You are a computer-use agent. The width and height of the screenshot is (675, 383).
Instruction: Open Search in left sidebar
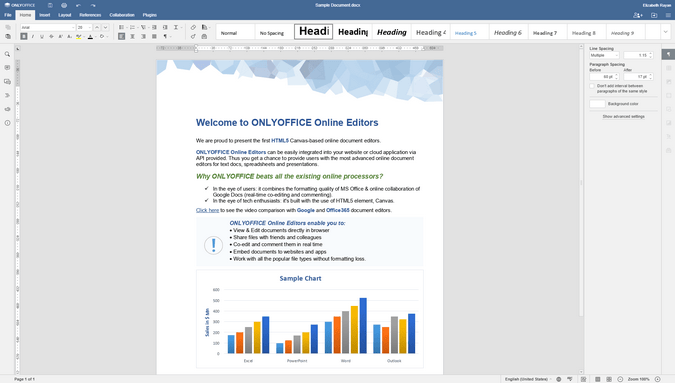pos(7,54)
